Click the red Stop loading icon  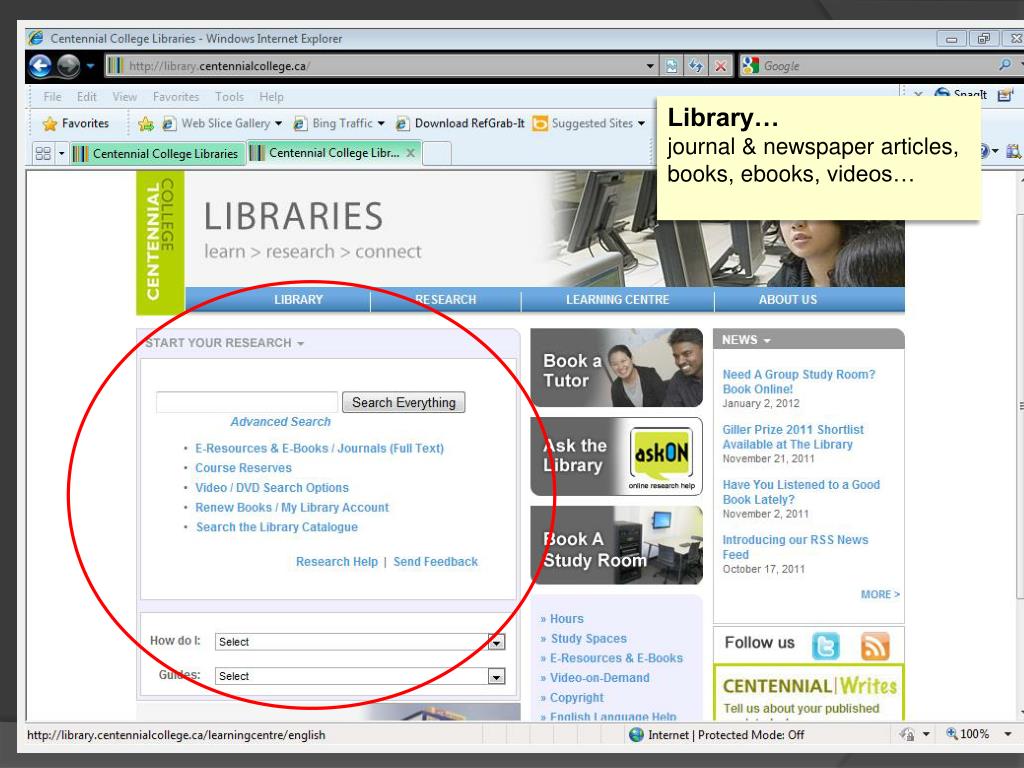coord(720,66)
